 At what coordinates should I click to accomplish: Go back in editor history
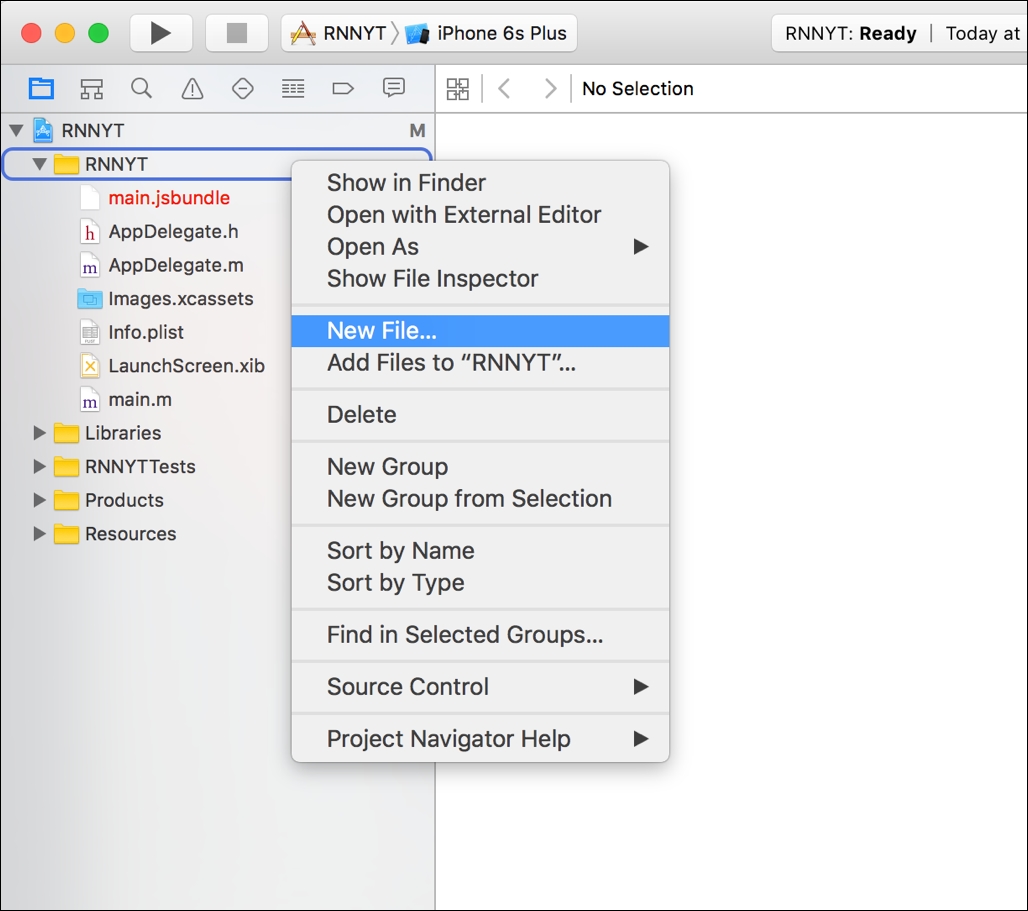pyautogui.click(x=504, y=88)
